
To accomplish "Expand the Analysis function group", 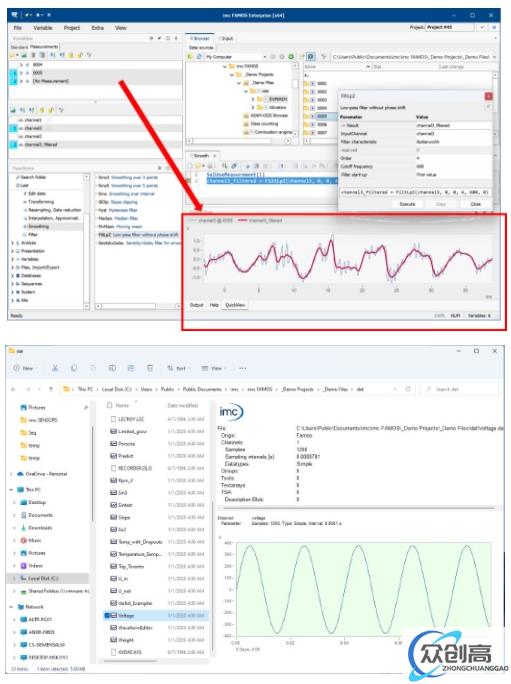I will tap(13, 243).
